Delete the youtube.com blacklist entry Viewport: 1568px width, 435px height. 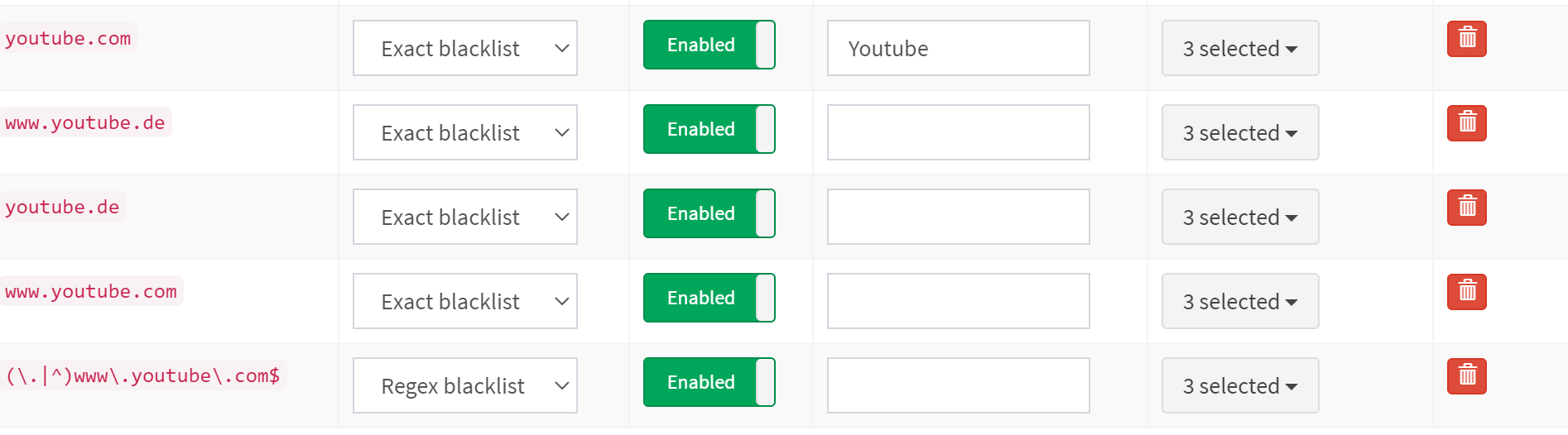coord(1466,39)
